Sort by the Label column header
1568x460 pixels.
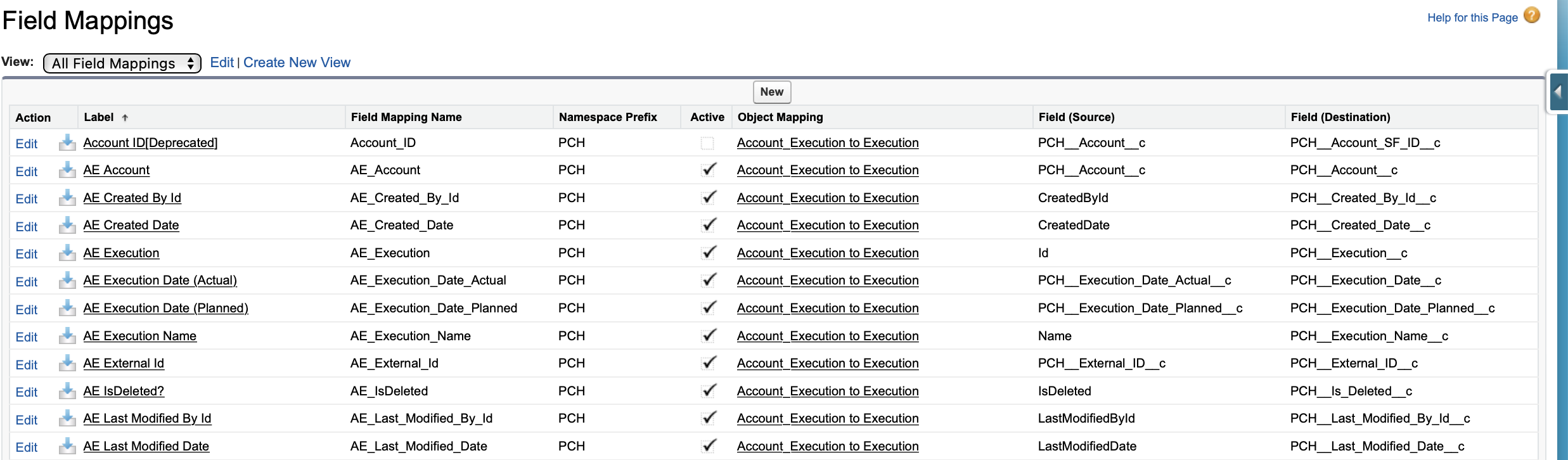coord(99,117)
